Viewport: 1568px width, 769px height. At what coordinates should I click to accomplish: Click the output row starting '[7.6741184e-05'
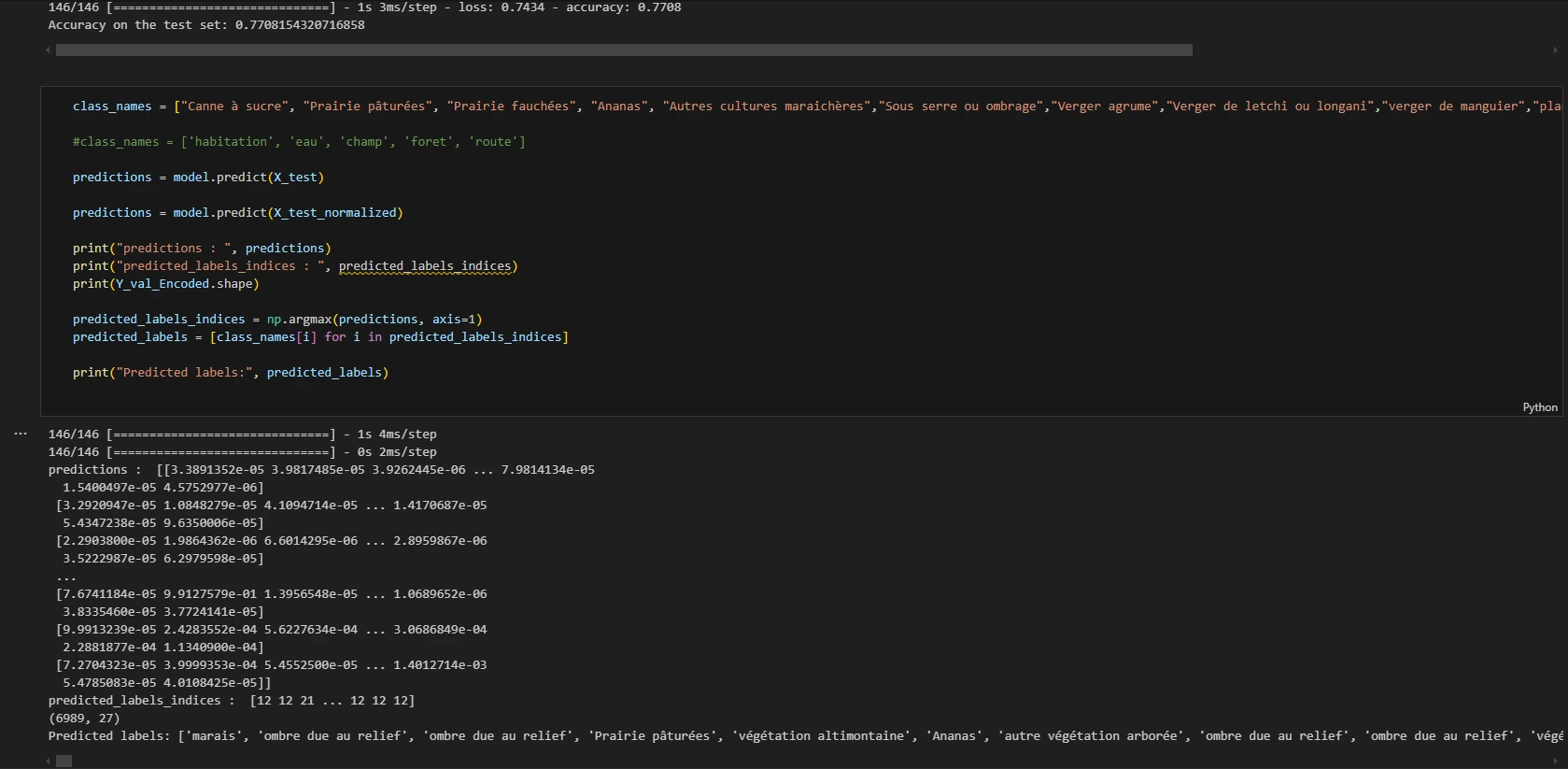click(272, 594)
